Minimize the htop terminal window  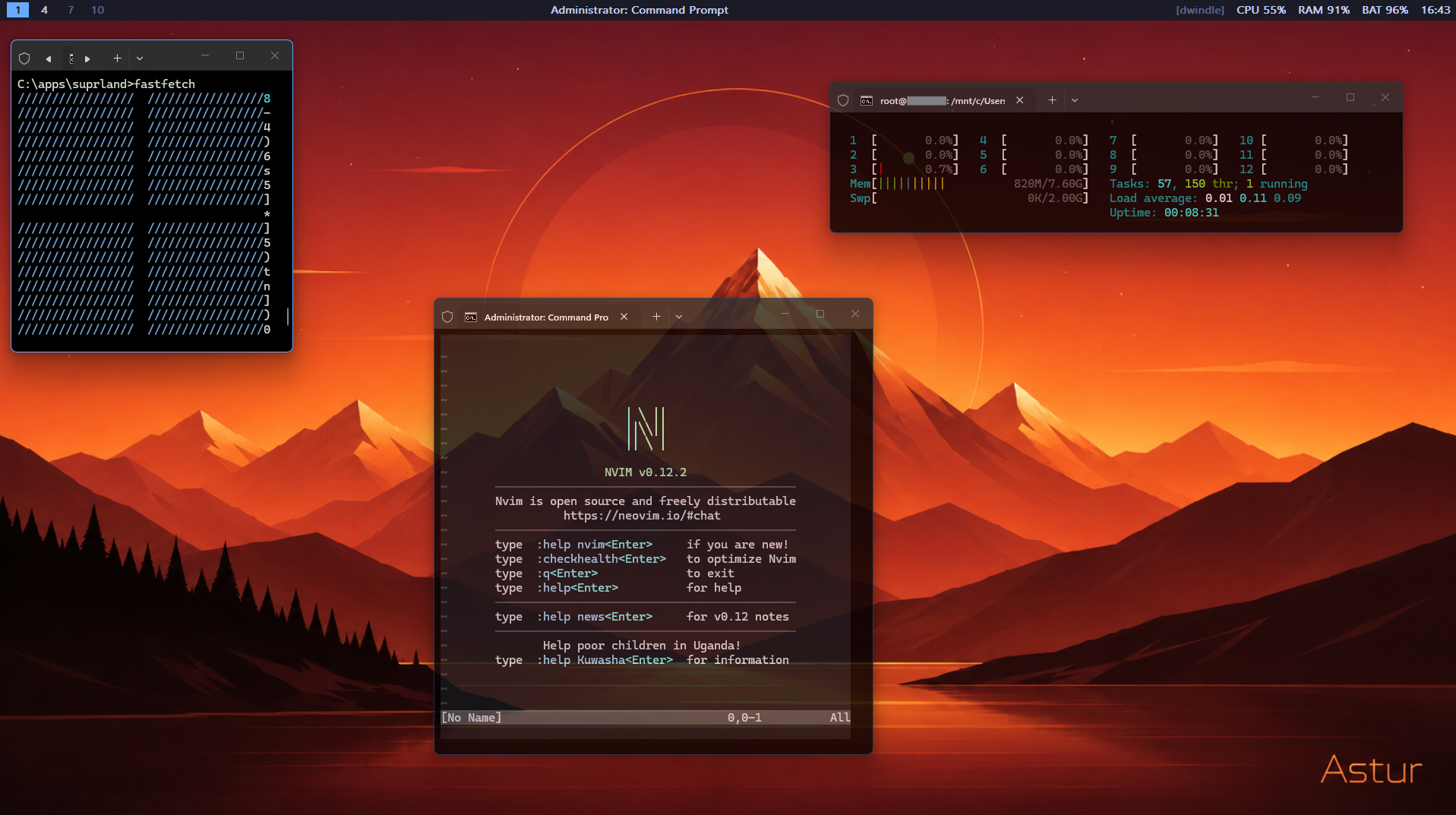[1315, 97]
